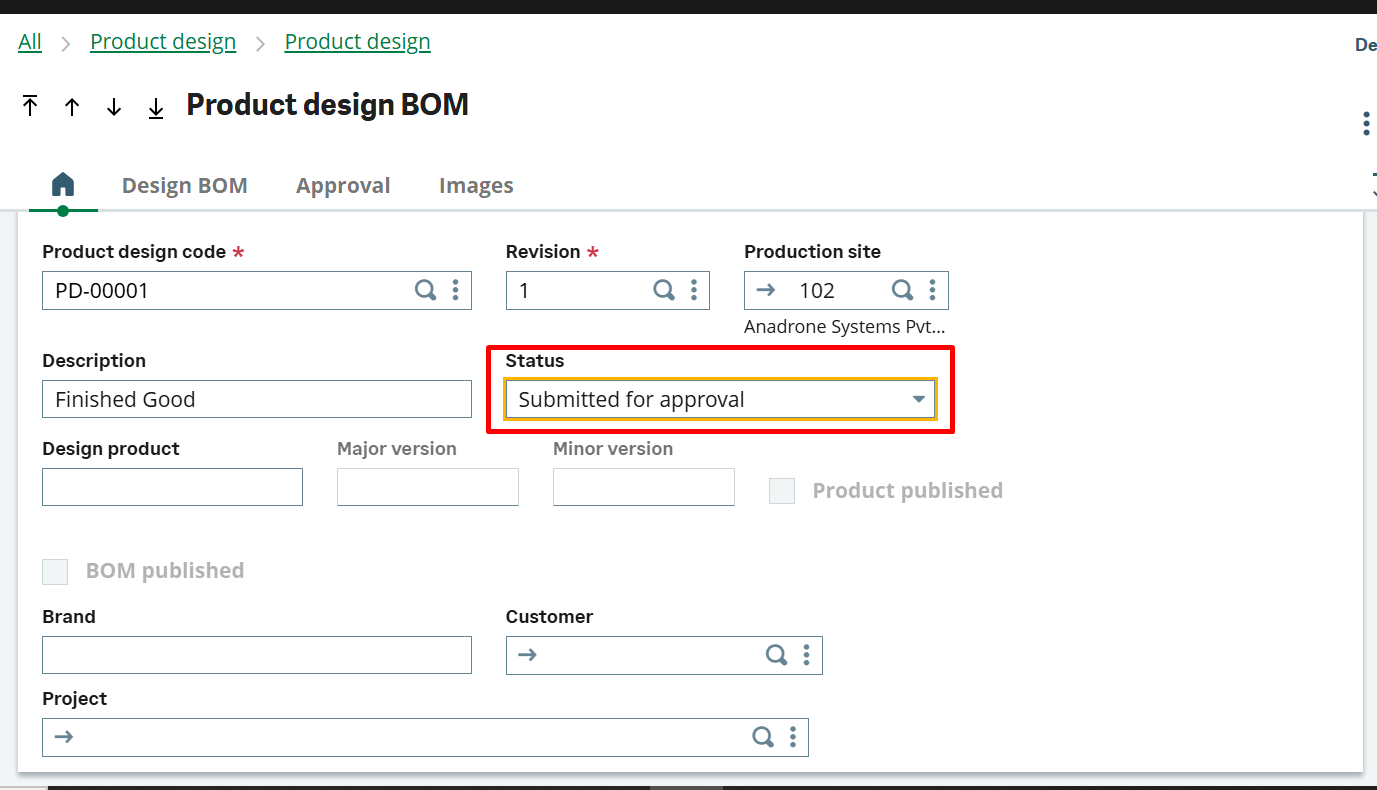Open the All breadcrumb link
Viewport: 1377px width, 790px height.
(x=30, y=42)
